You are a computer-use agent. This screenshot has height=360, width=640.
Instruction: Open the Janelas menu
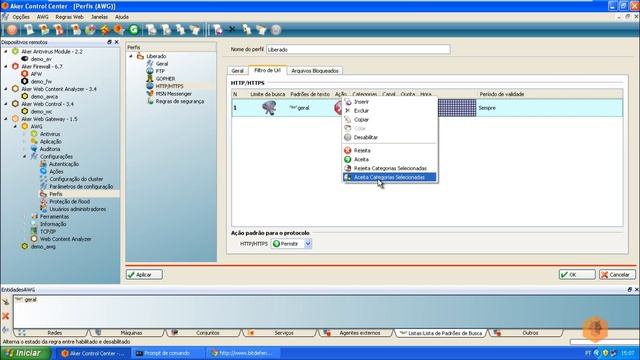click(99, 17)
